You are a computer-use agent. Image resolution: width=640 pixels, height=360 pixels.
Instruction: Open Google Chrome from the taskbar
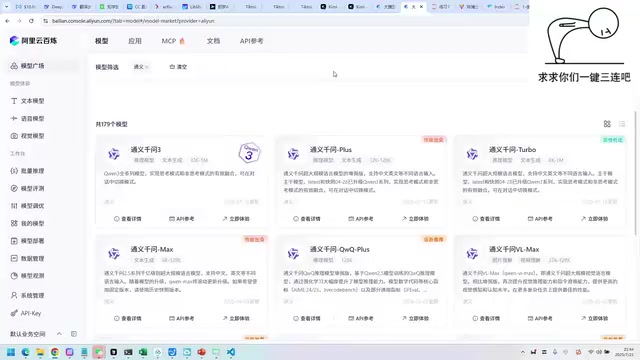tap(55, 352)
